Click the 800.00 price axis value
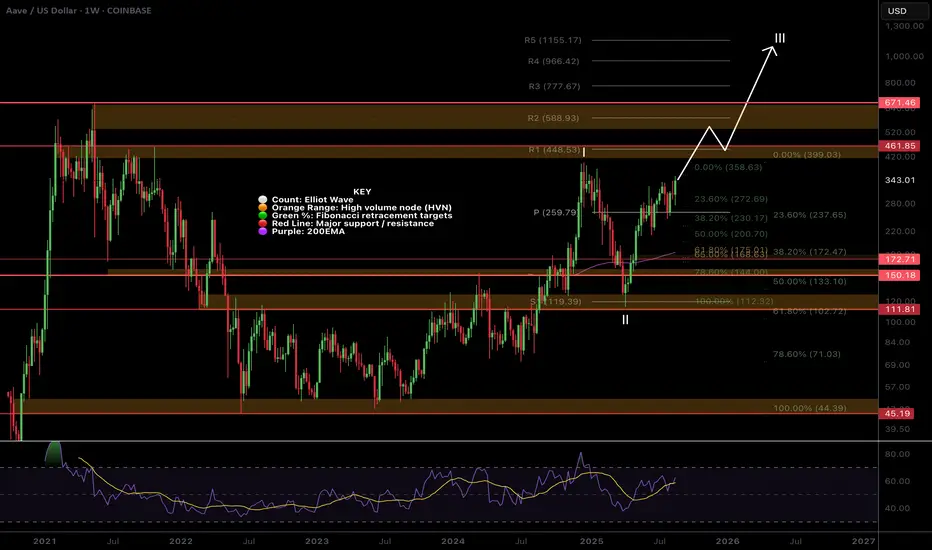 (899, 83)
